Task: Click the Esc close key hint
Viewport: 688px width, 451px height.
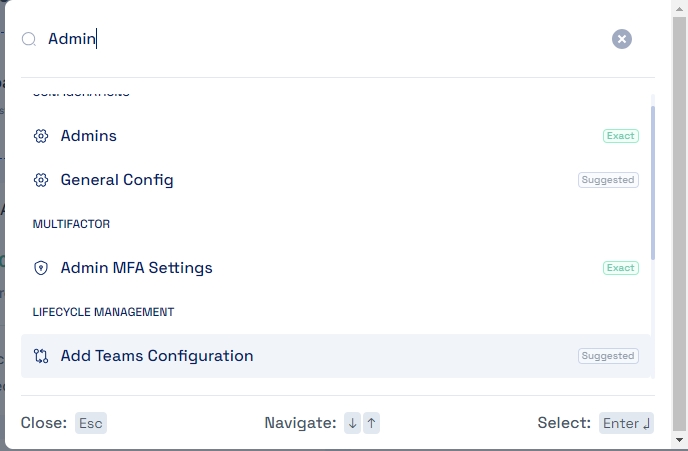Action: coord(91,423)
